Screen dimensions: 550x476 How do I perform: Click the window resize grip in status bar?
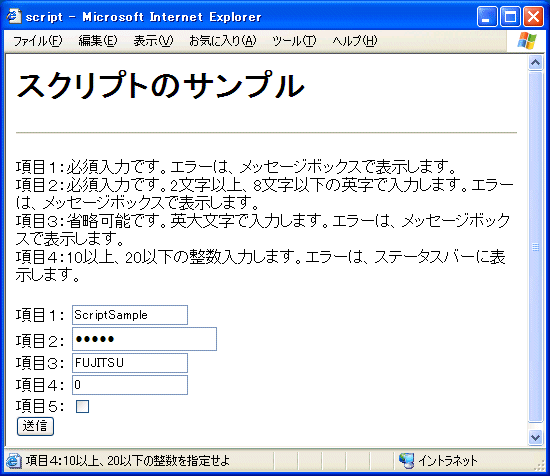tap(540, 465)
